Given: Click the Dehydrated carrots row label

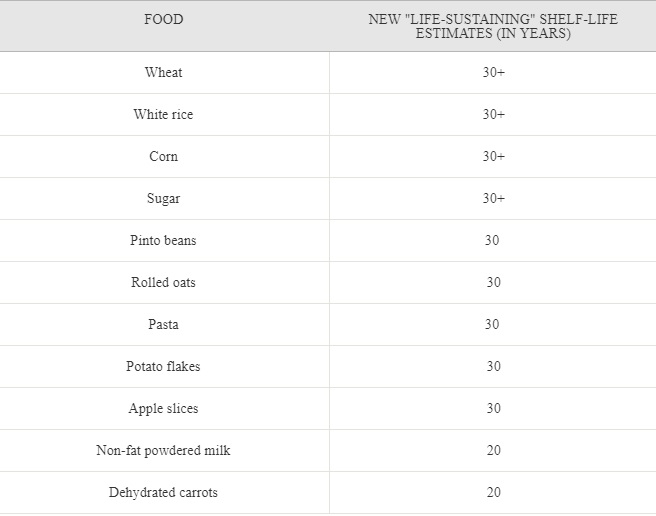Looking at the screenshot, I should point(163,493).
